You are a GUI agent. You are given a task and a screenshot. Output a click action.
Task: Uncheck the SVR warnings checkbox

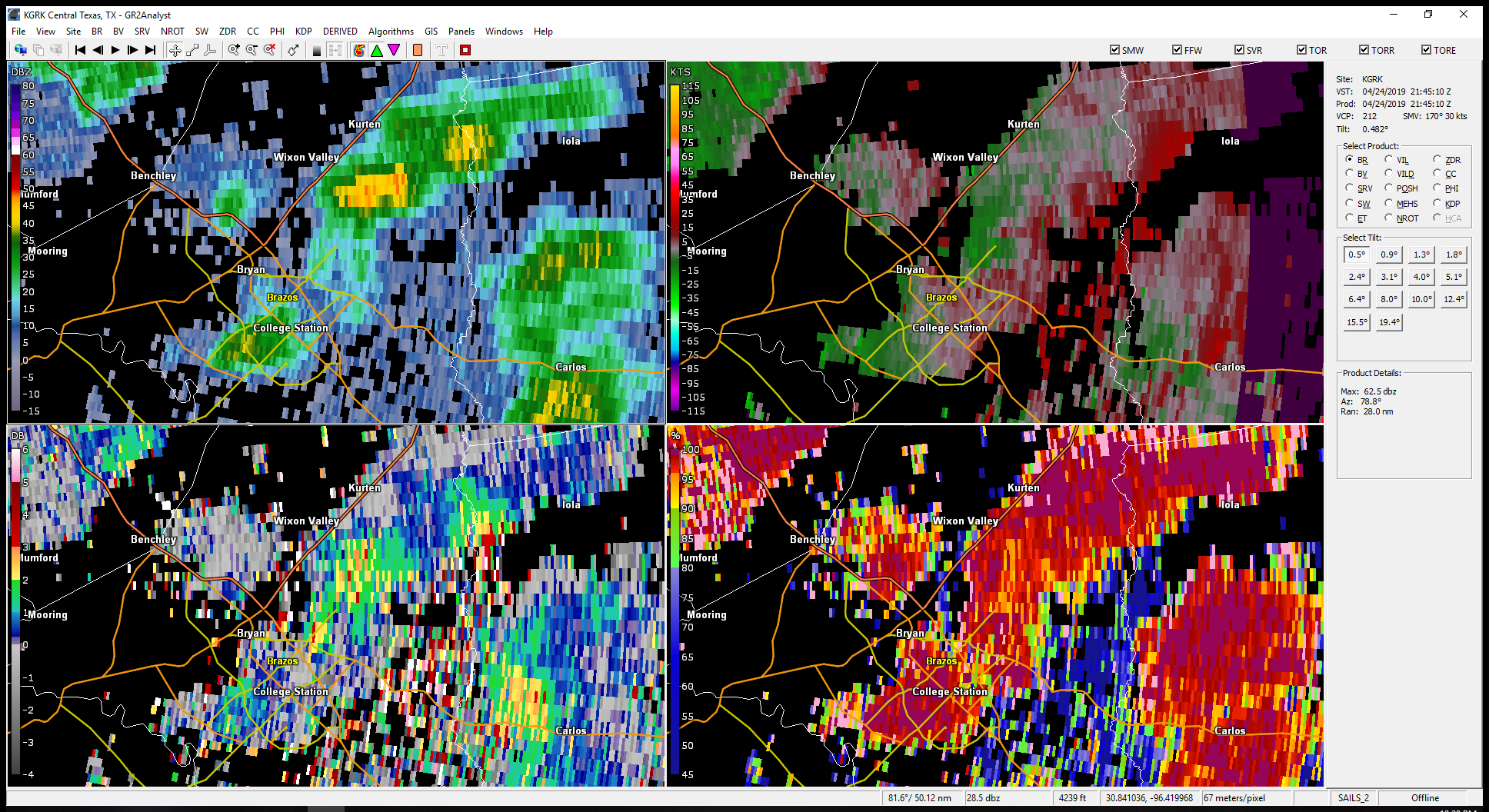(1239, 50)
